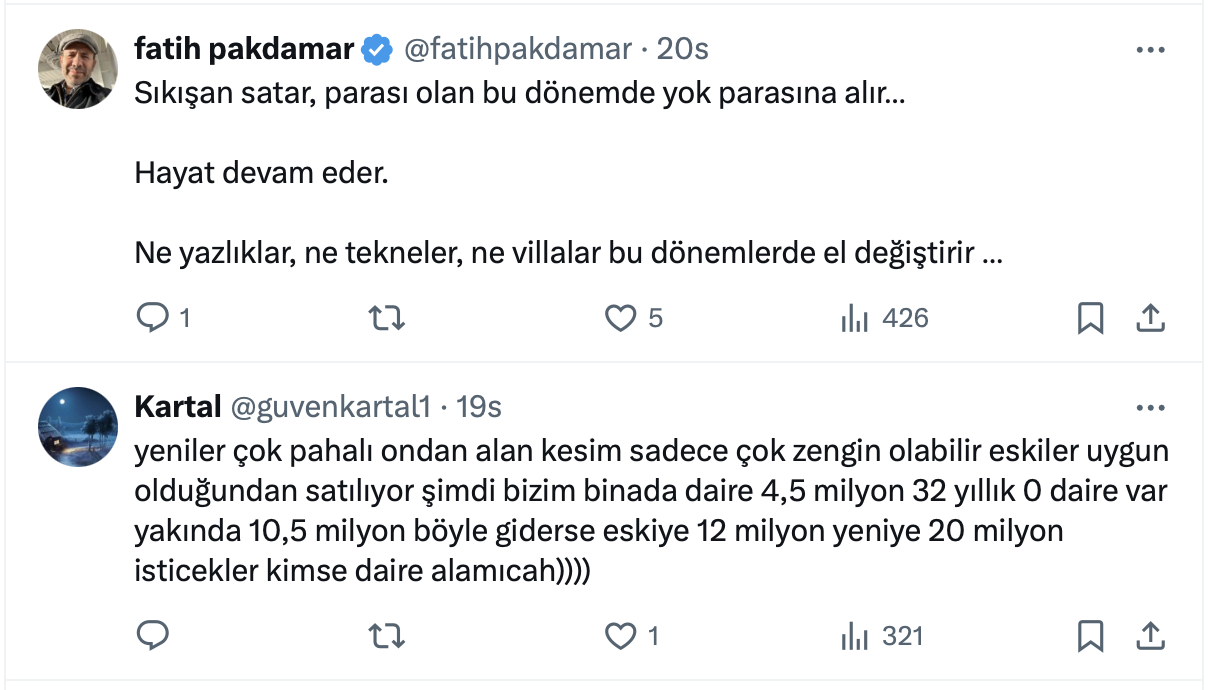Bookmark Kartal's tweet
This screenshot has width=1214, height=690.
[x=1090, y=635]
